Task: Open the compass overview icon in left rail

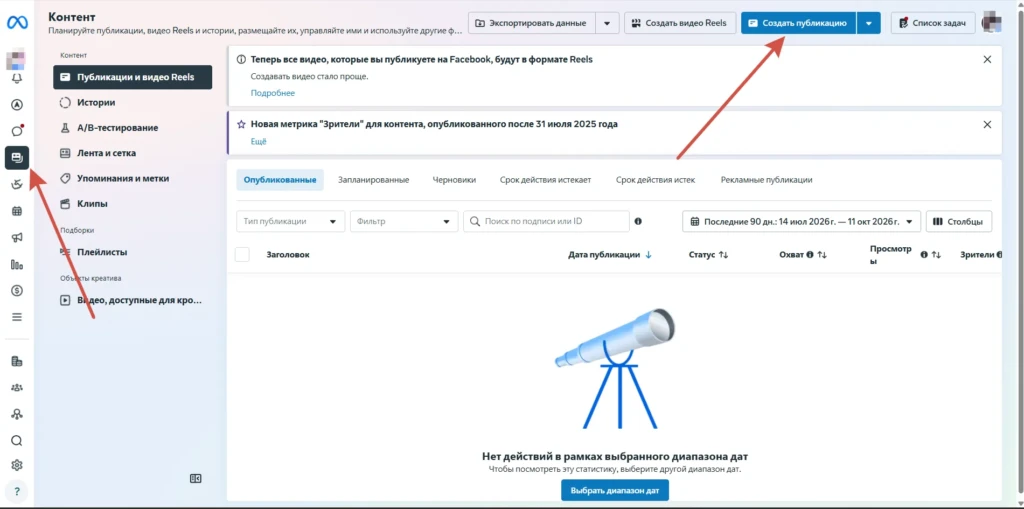Action: [17, 105]
